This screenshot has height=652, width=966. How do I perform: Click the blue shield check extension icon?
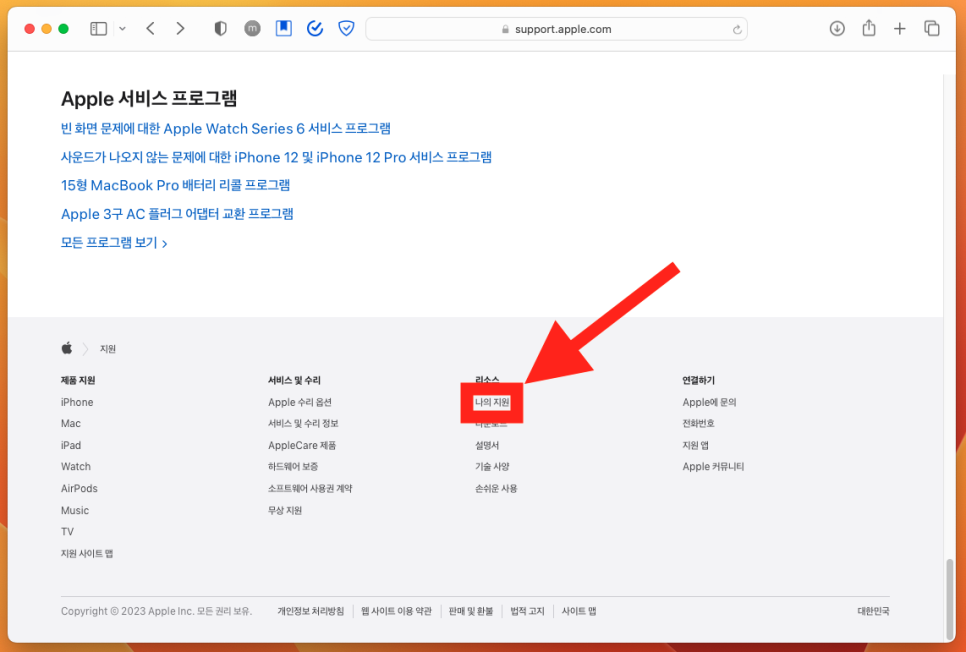click(347, 28)
